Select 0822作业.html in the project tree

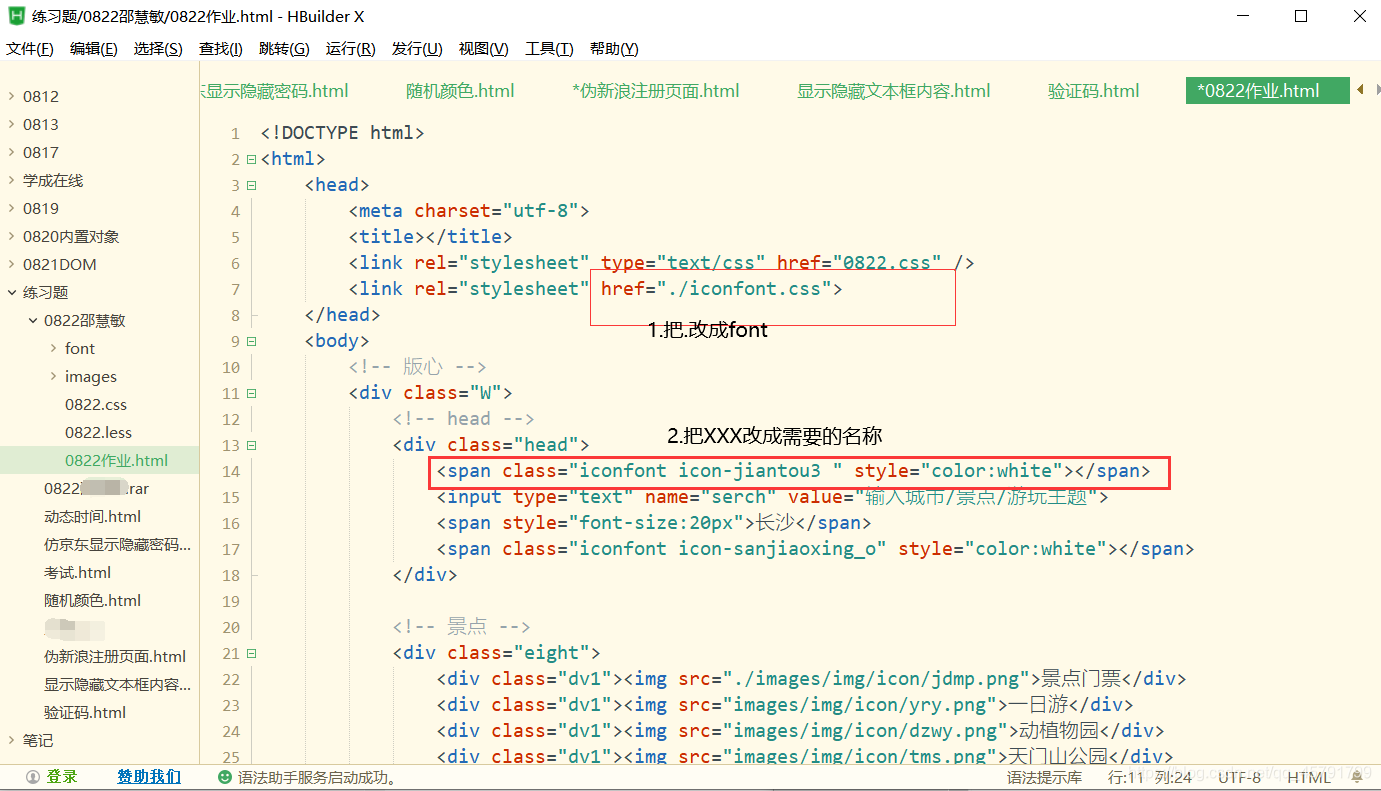point(116,461)
